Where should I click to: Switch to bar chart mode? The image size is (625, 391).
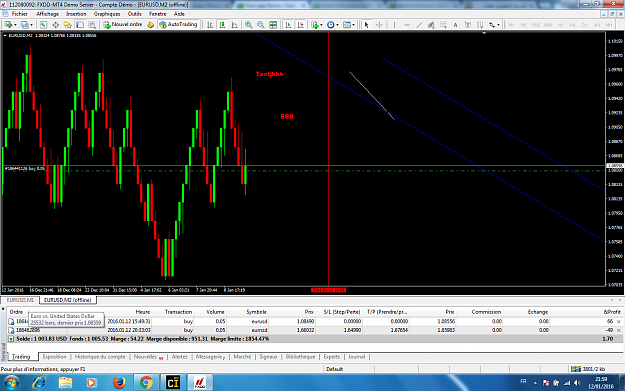tap(210, 25)
